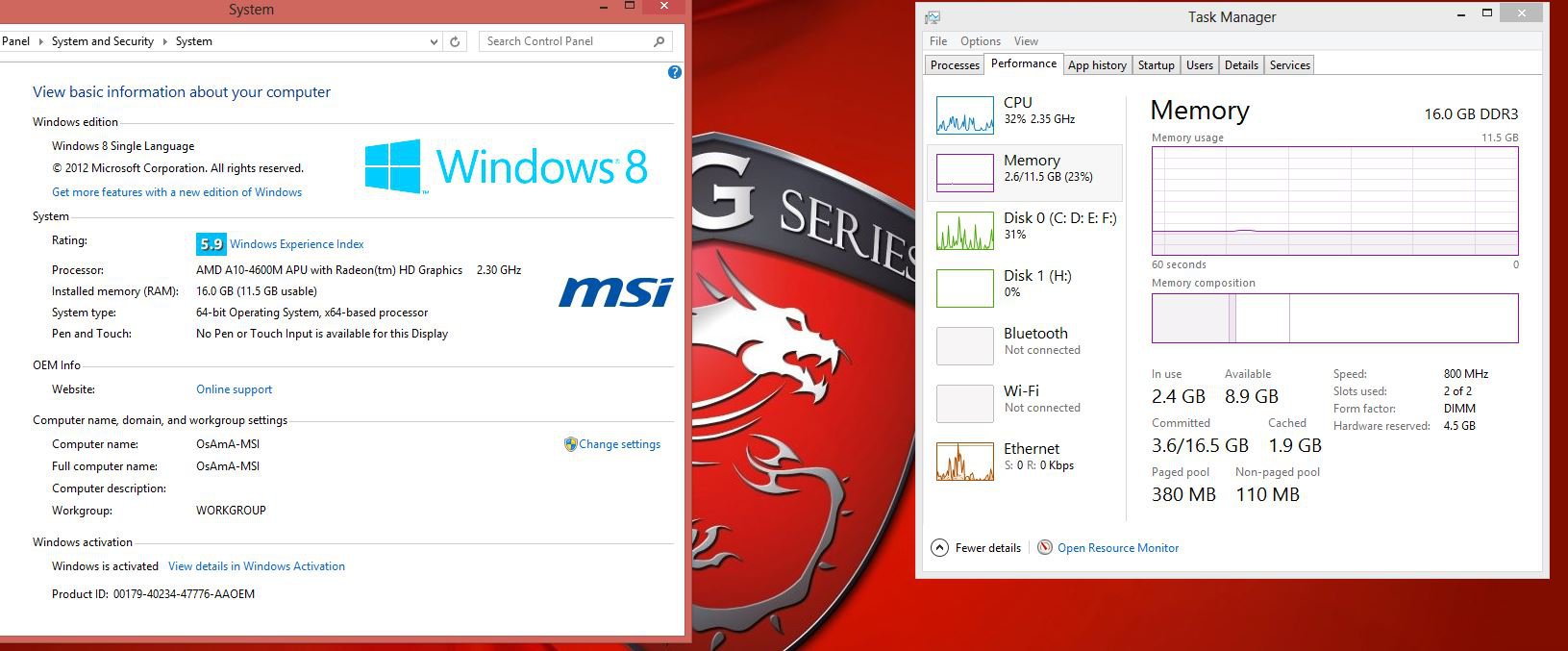Select the Memory graph thumbnail in sidebar

[964, 173]
